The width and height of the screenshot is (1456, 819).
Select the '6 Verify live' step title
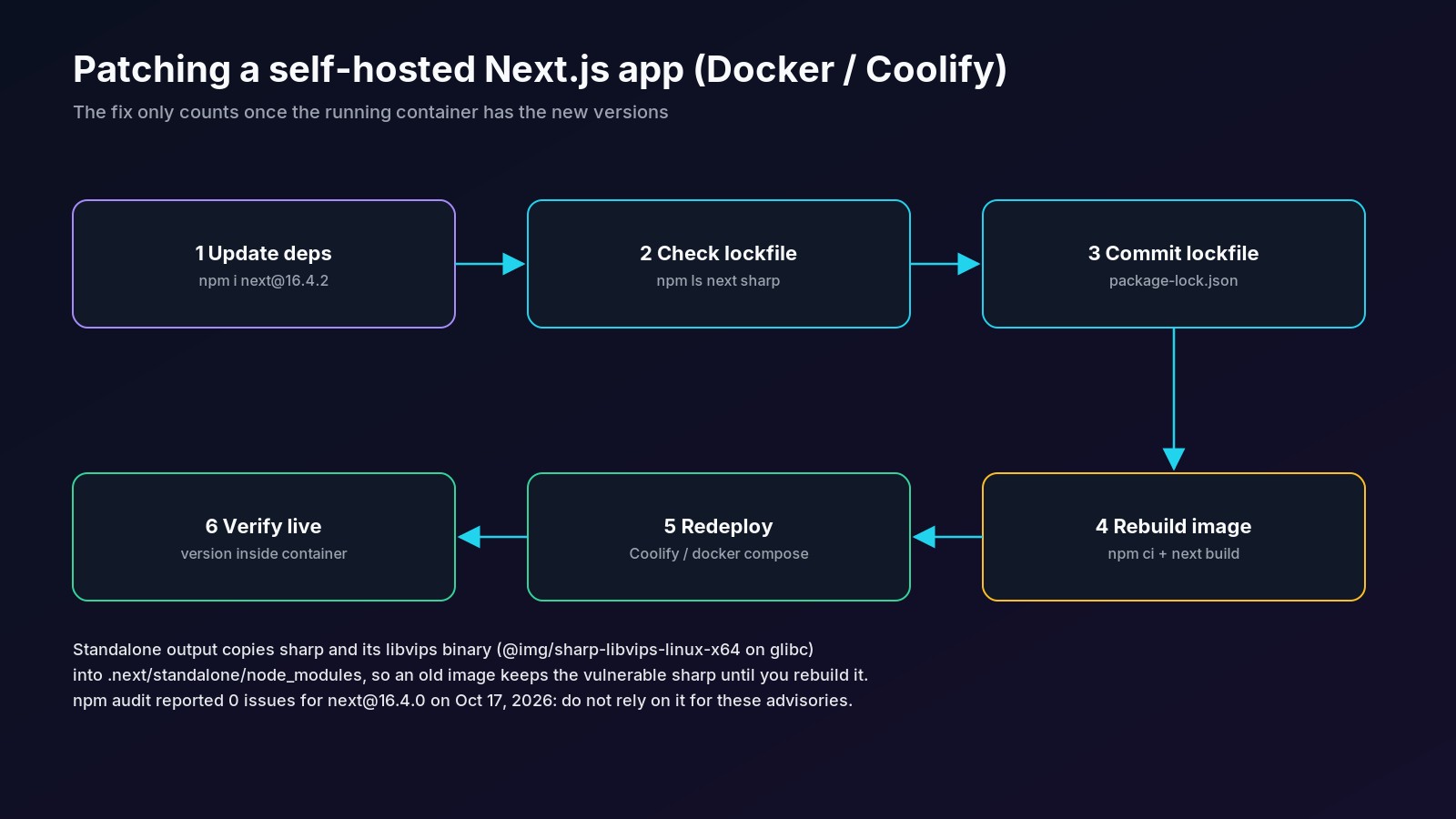click(263, 526)
